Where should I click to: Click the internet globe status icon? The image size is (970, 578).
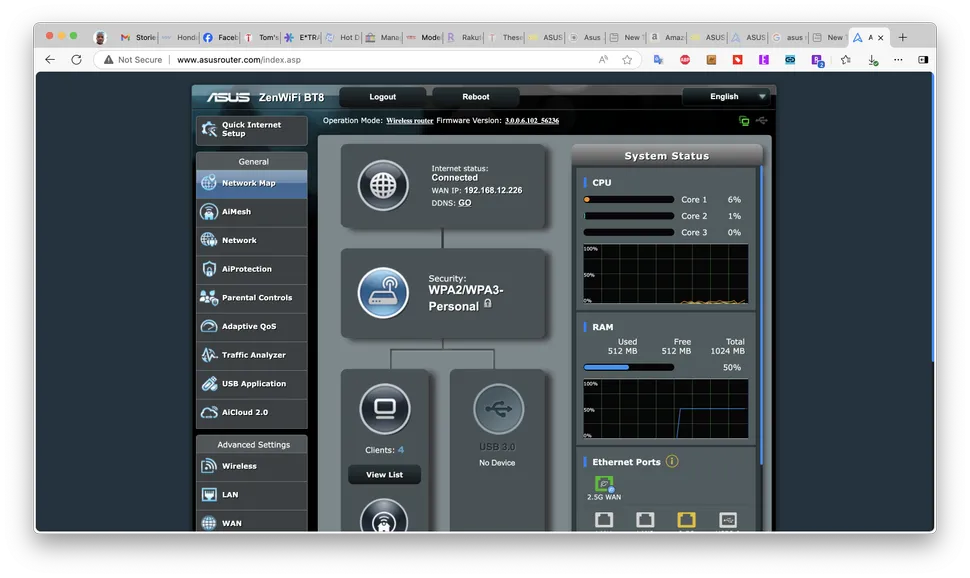[x=383, y=185]
